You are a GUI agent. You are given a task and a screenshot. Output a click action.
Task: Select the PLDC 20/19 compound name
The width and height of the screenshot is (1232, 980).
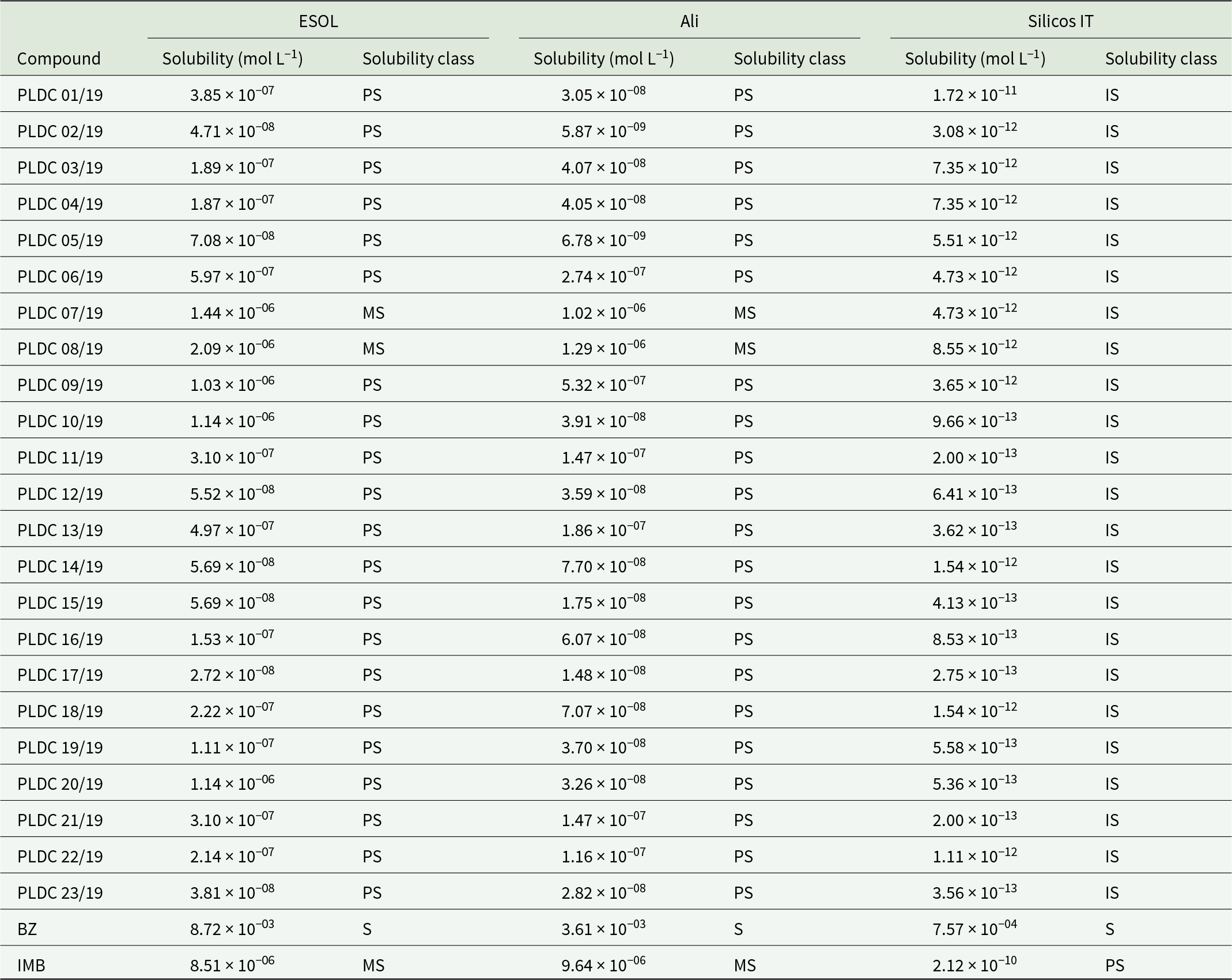tap(60, 783)
